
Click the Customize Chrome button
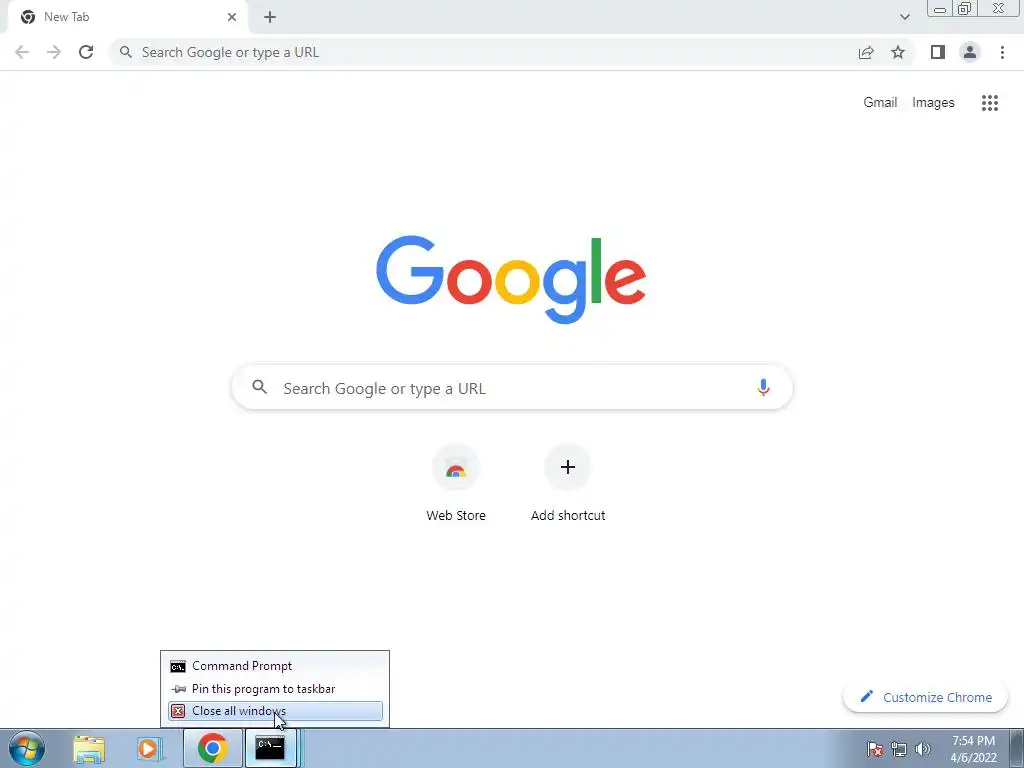click(x=925, y=697)
